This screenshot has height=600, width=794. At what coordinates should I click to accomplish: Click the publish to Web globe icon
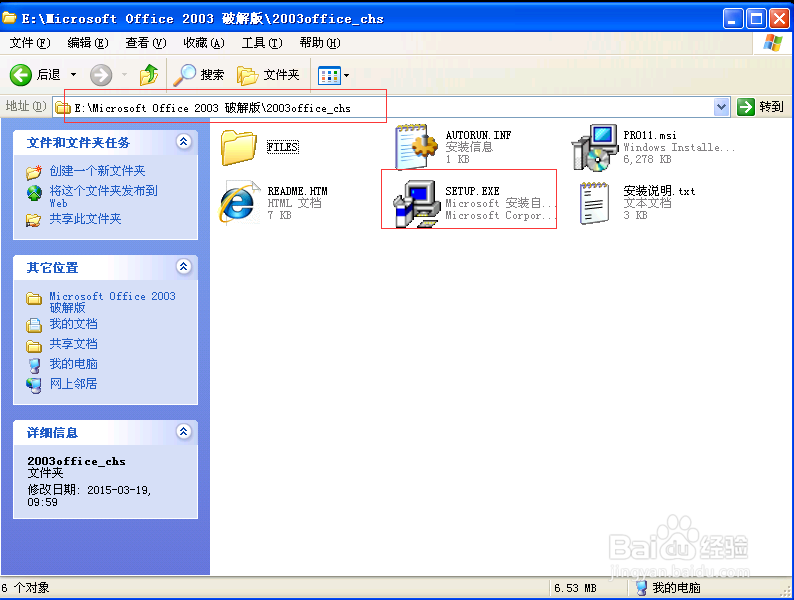34,193
